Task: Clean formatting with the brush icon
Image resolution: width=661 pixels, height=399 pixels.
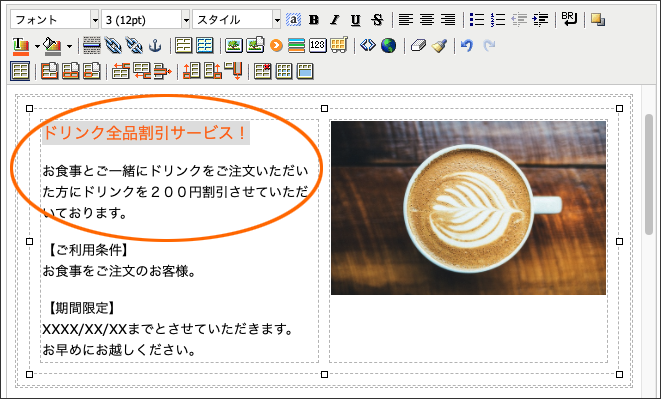Action: pyautogui.click(x=439, y=46)
